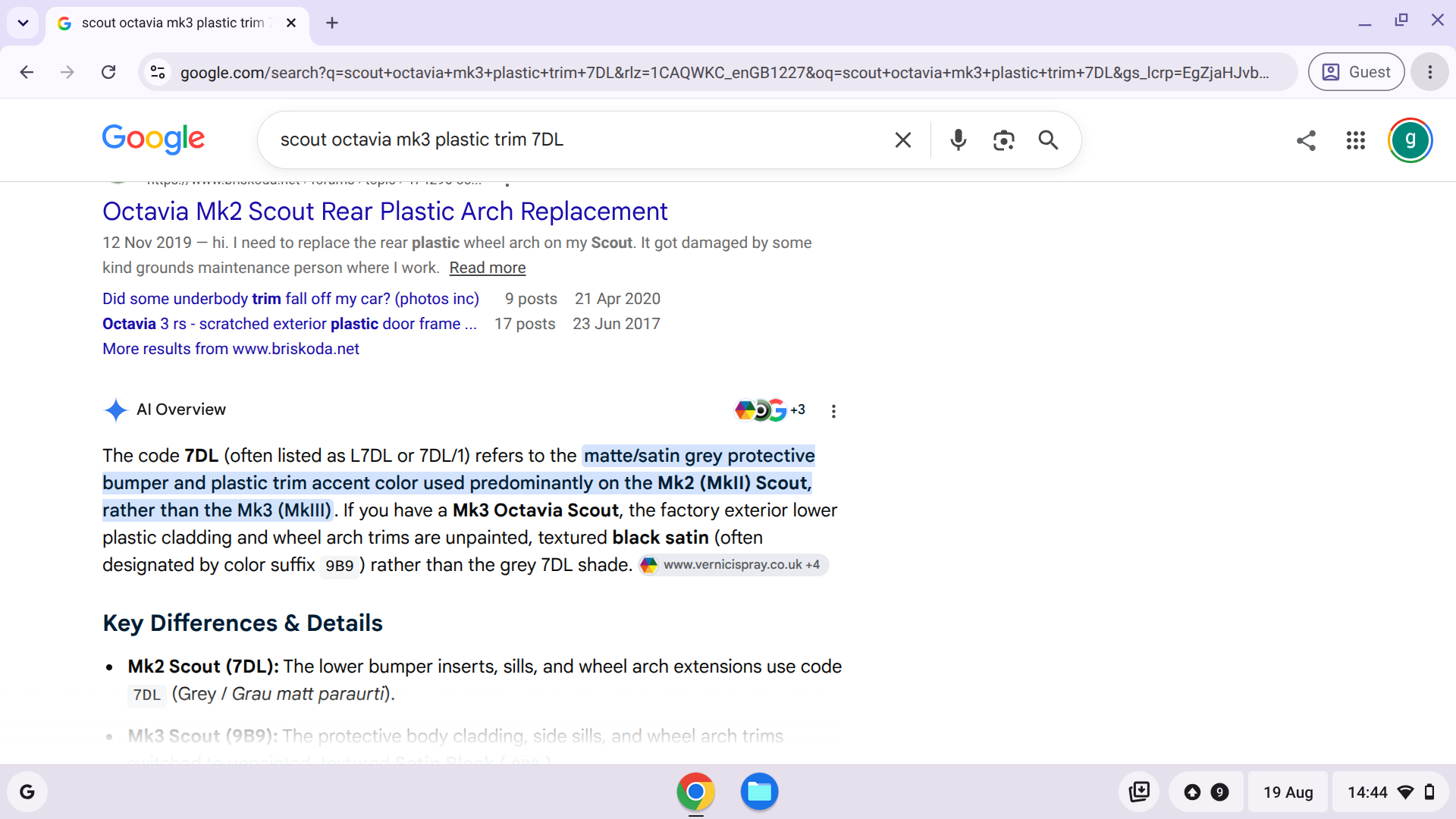The width and height of the screenshot is (1456, 819).
Task: Click the 'Key Differences & Details' heading
Action: coord(243,623)
